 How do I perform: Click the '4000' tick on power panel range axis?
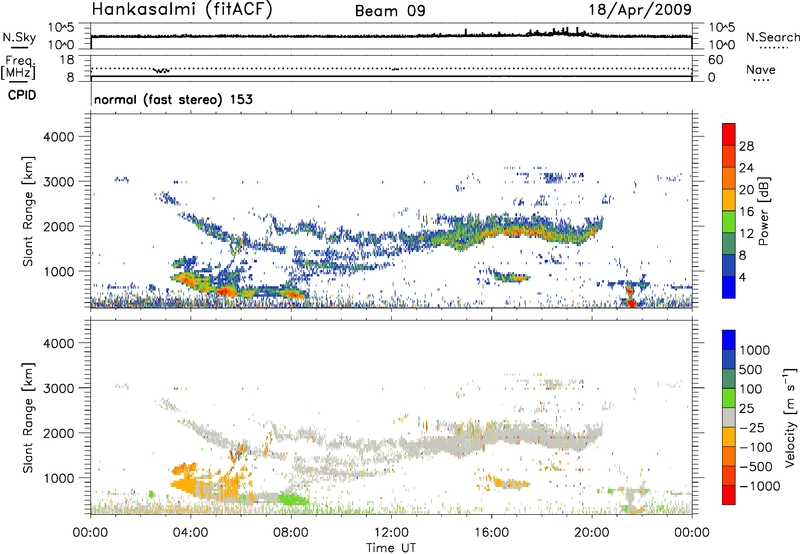(x=58, y=137)
